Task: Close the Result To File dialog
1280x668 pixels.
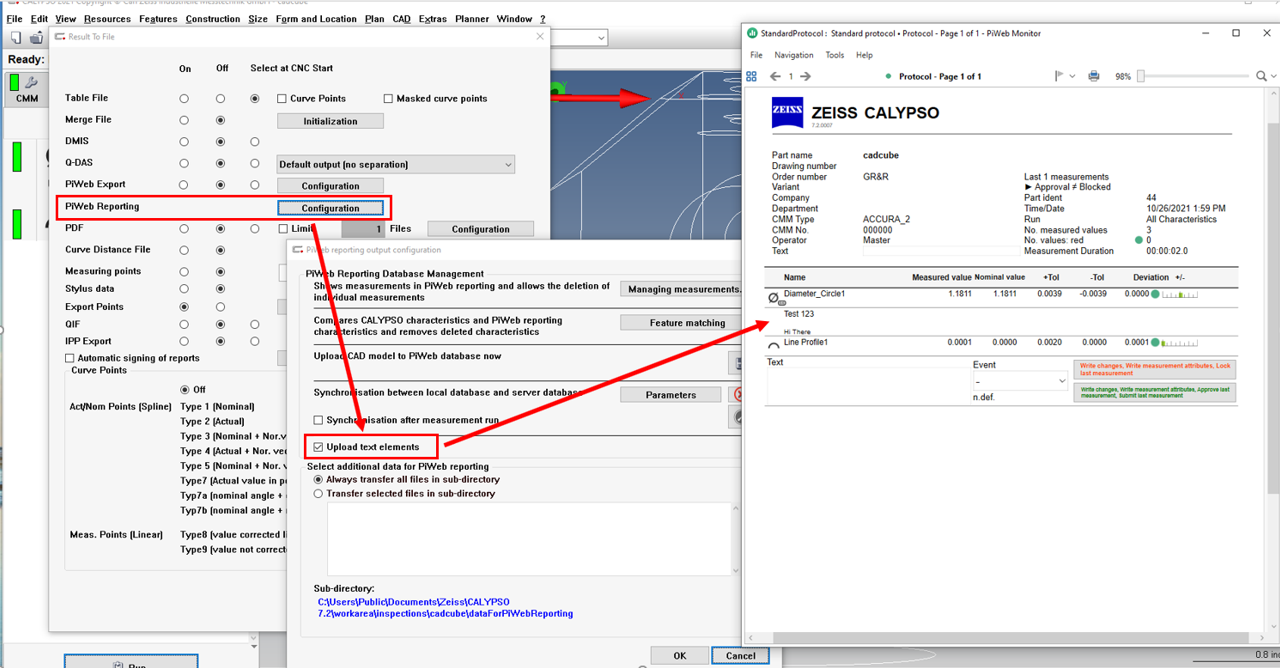Action: (541, 36)
